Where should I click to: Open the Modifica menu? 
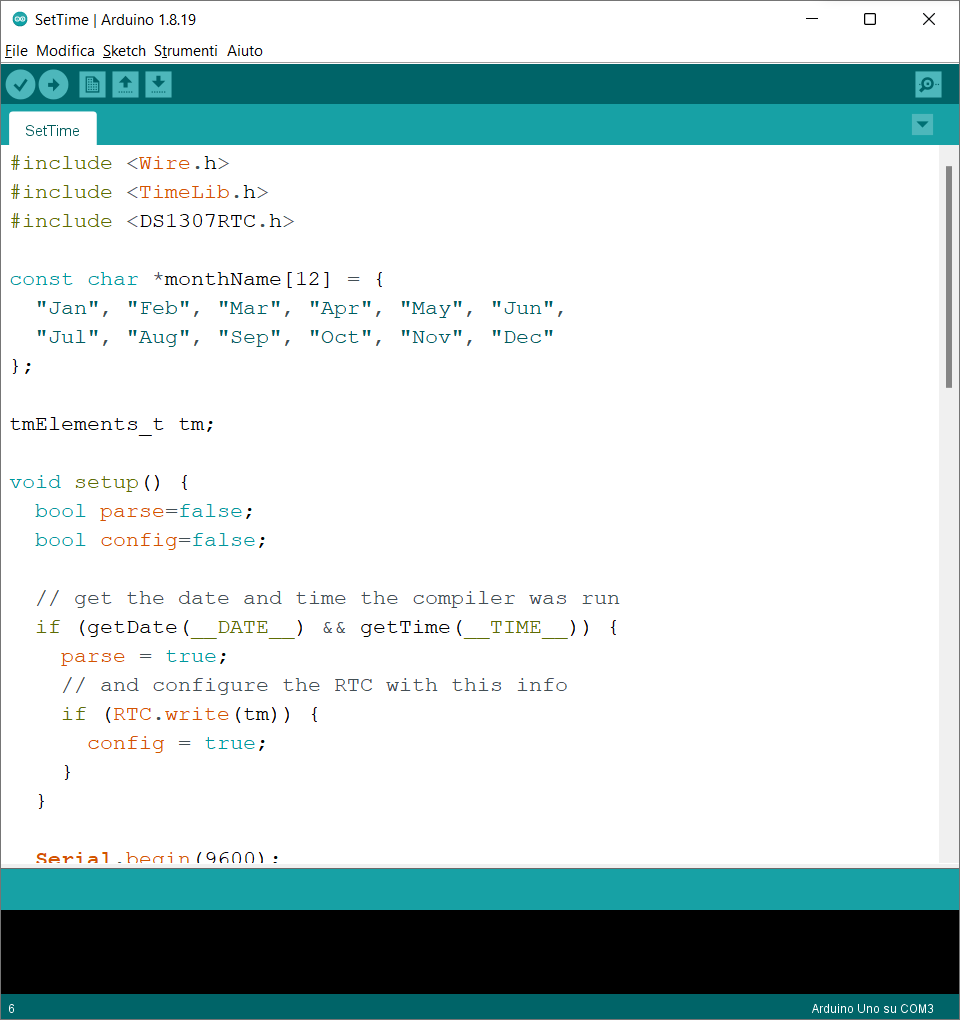(x=65, y=51)
